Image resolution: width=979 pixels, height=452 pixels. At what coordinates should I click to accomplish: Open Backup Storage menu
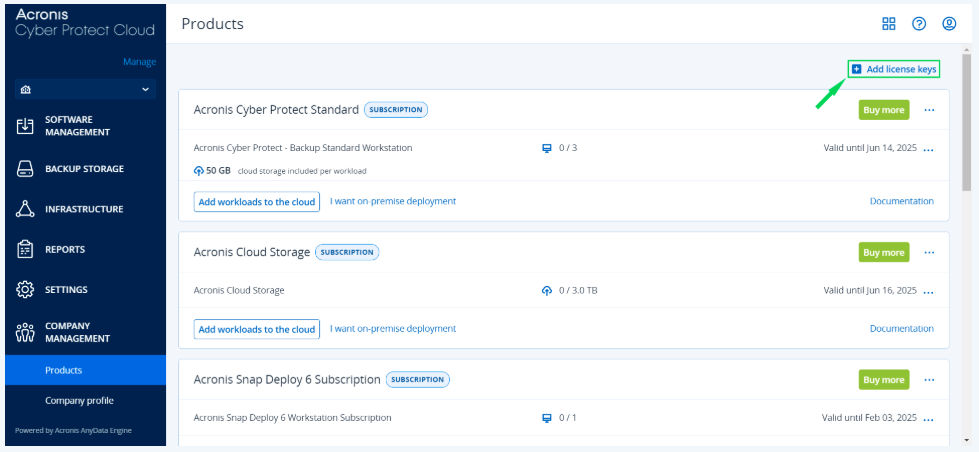click(86, 169)
